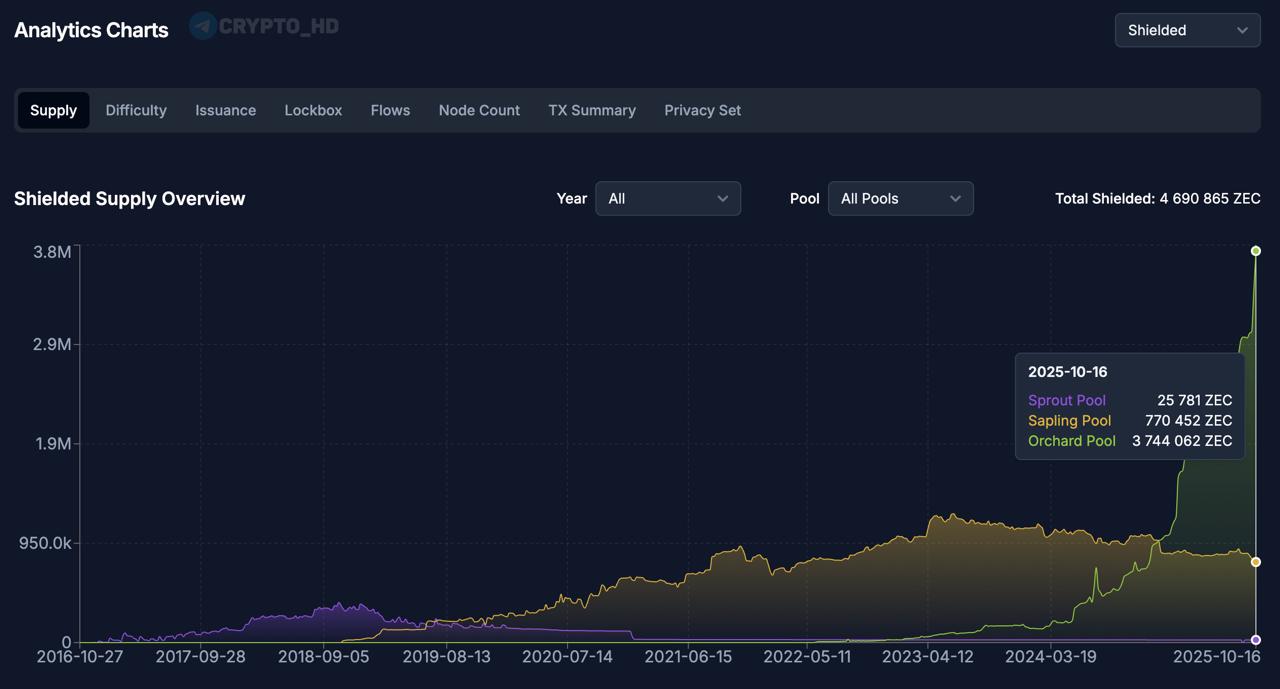View the Node Count tab
The image size is (1280, 689).
[x=479, y=110]
